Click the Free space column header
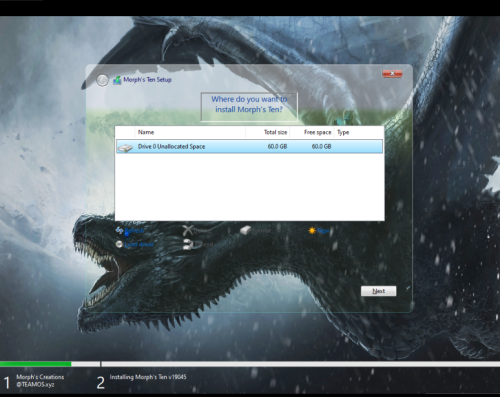The width and height of the screenshot is (500, 397). coord(312,132)
